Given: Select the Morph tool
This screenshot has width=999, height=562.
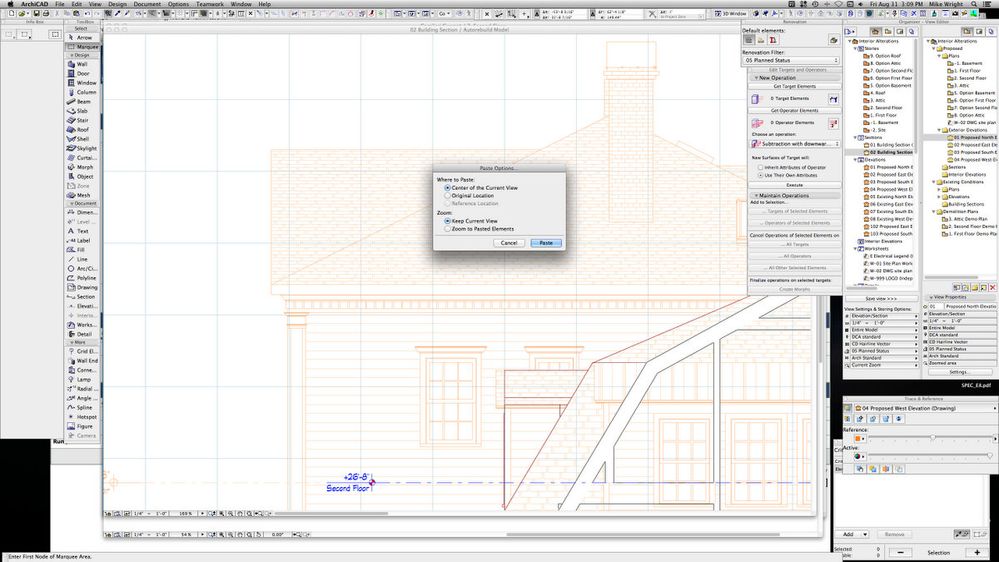Looking at the screenshot, I should pyautogui.click(x=82, y=167).
